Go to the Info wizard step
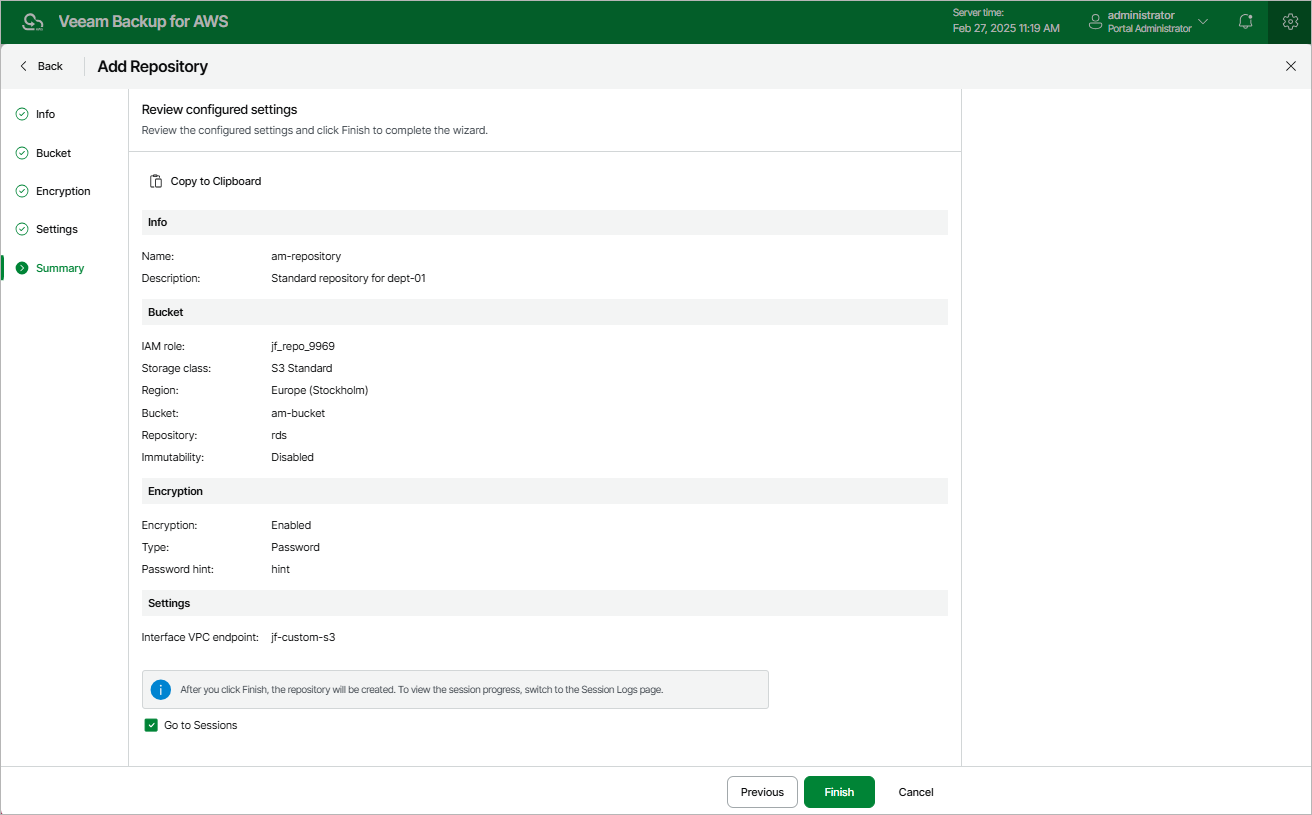This screenshot has height=815, width=1312. (45, 114)
